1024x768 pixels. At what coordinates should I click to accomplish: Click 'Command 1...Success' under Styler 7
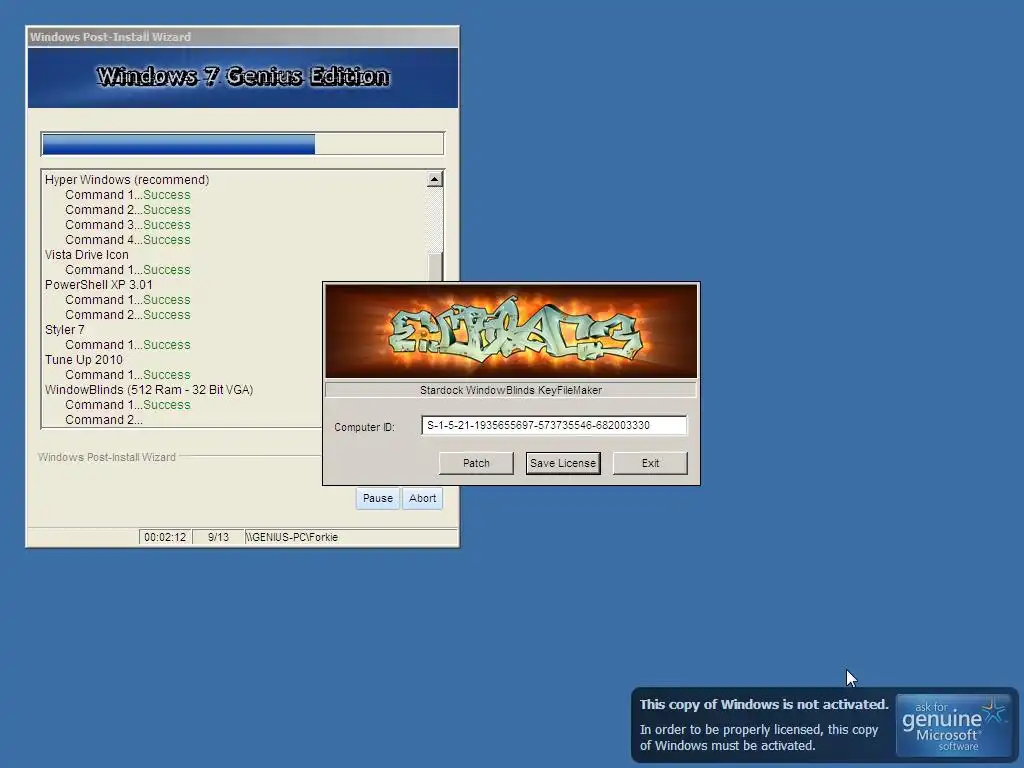pyautogui.click(x=127, y=345)
